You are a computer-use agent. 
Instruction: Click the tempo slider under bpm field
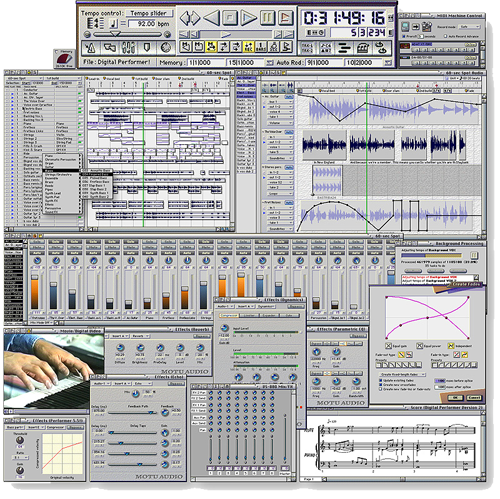coord(127,34)
